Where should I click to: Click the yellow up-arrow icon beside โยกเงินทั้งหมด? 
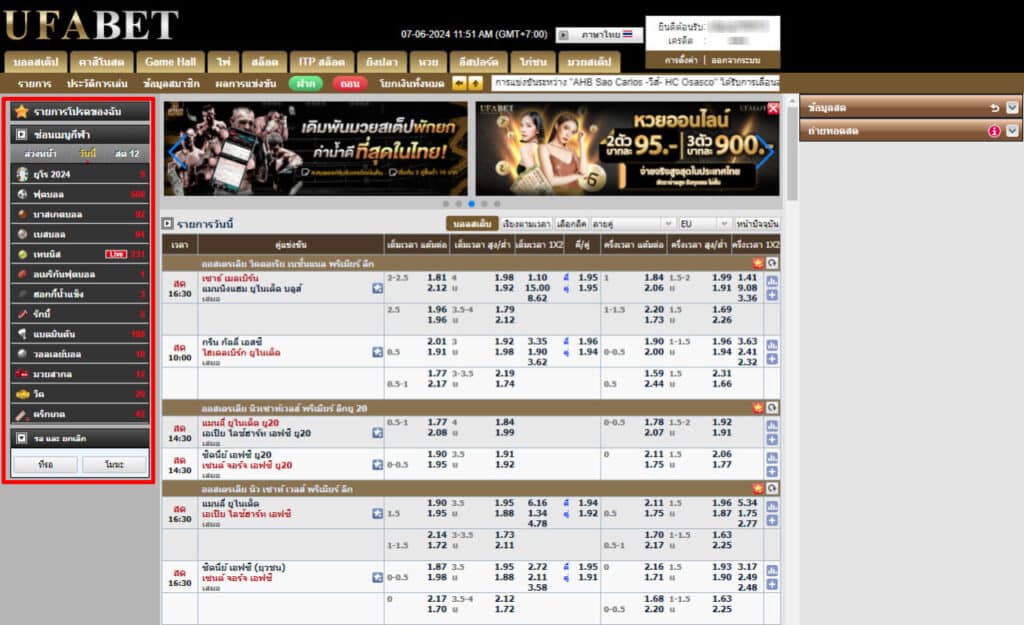[x=475, y=84]
